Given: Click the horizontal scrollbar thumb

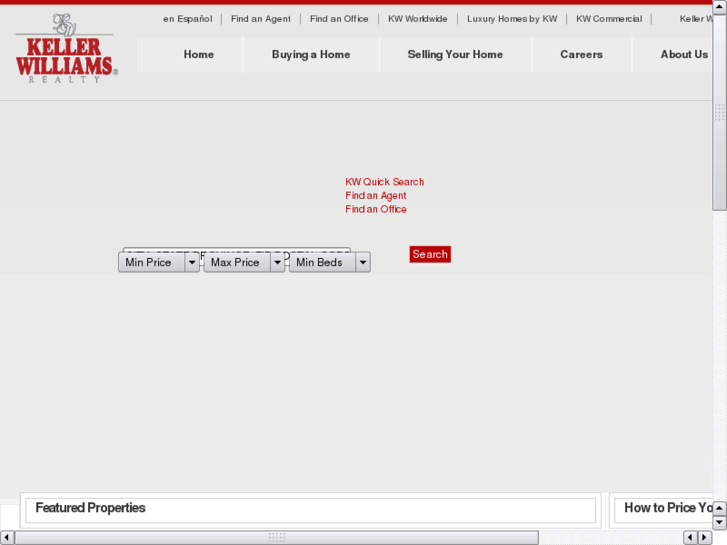Looking at the screenshot, I should tap(277, 538).
